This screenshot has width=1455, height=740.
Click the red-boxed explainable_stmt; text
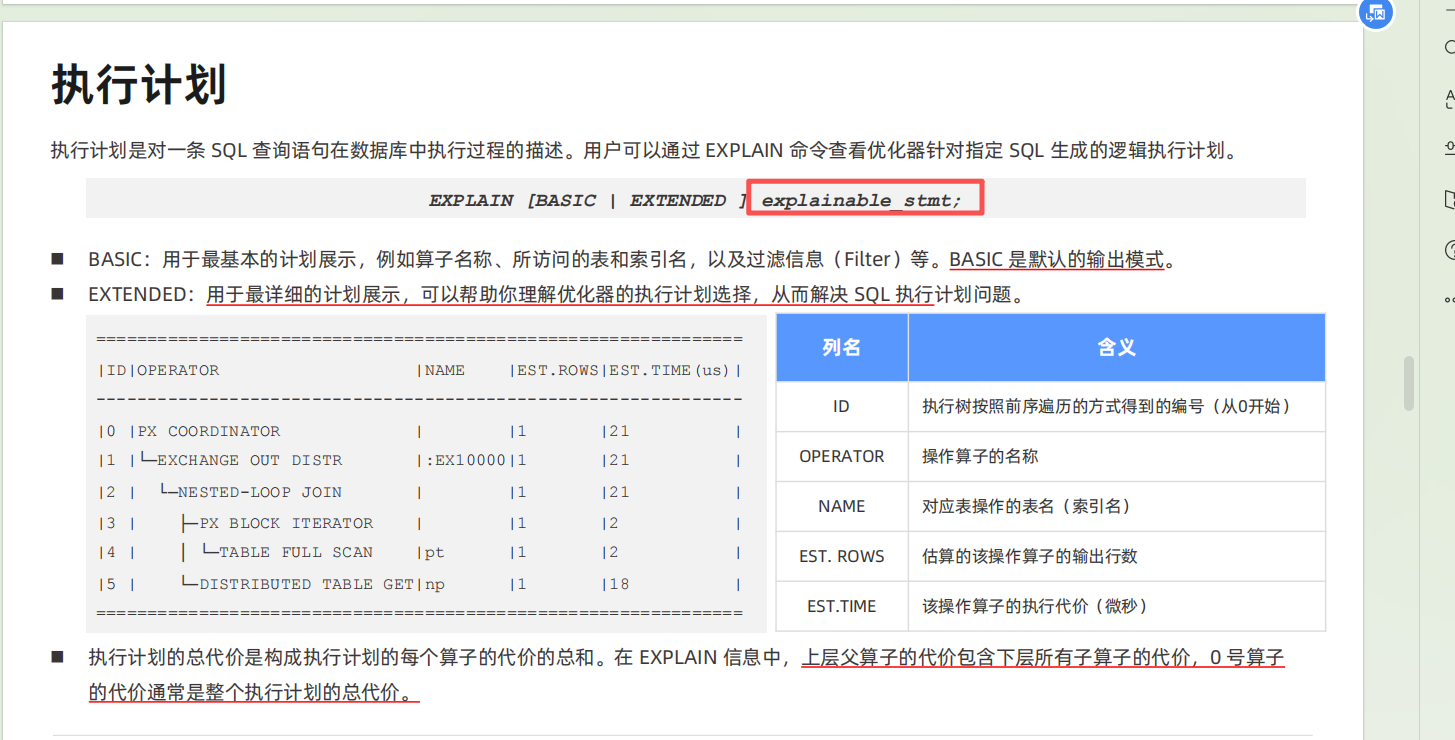coord(864,199)
